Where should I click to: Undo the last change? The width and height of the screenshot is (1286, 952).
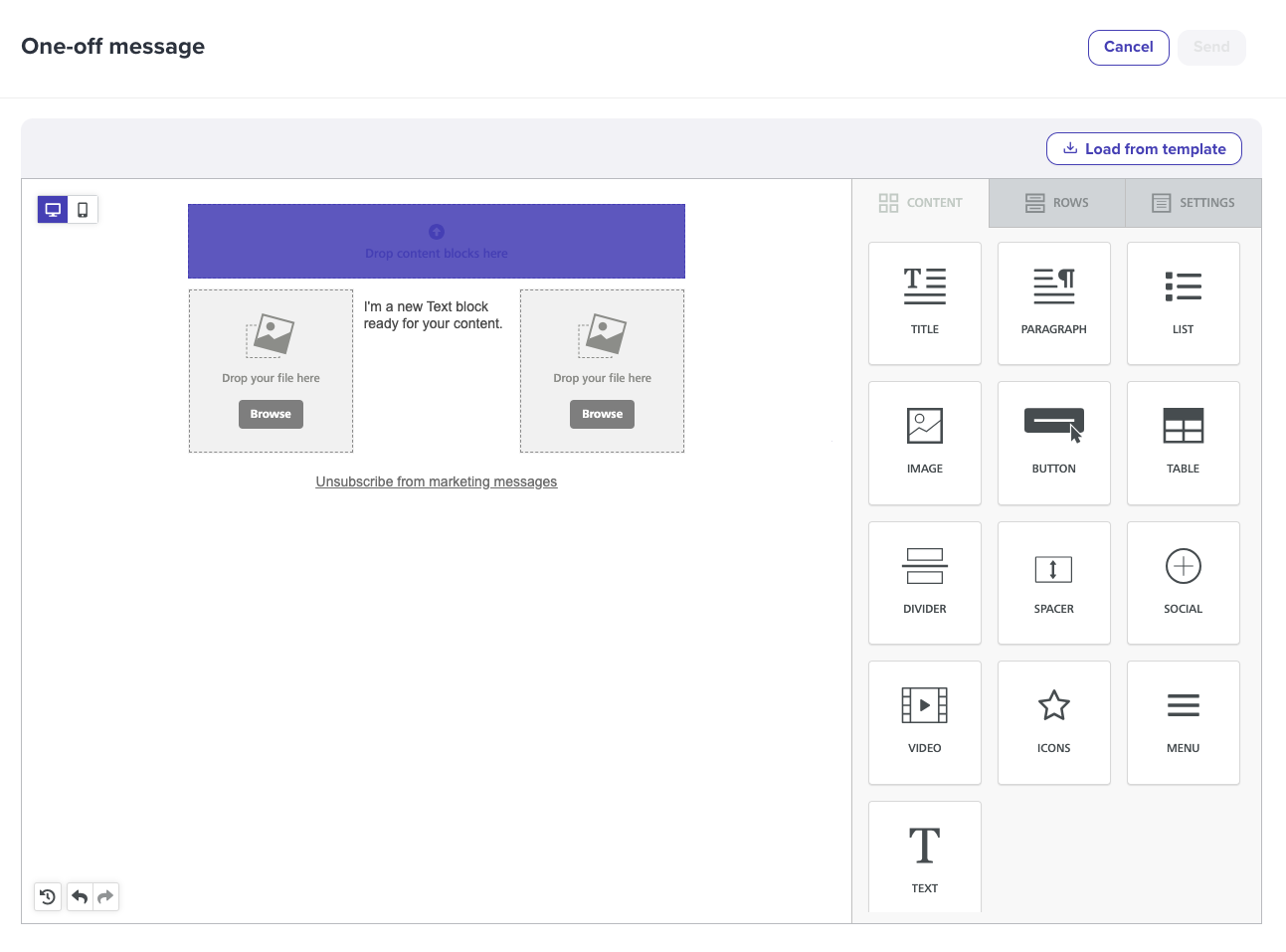[80, 897]
